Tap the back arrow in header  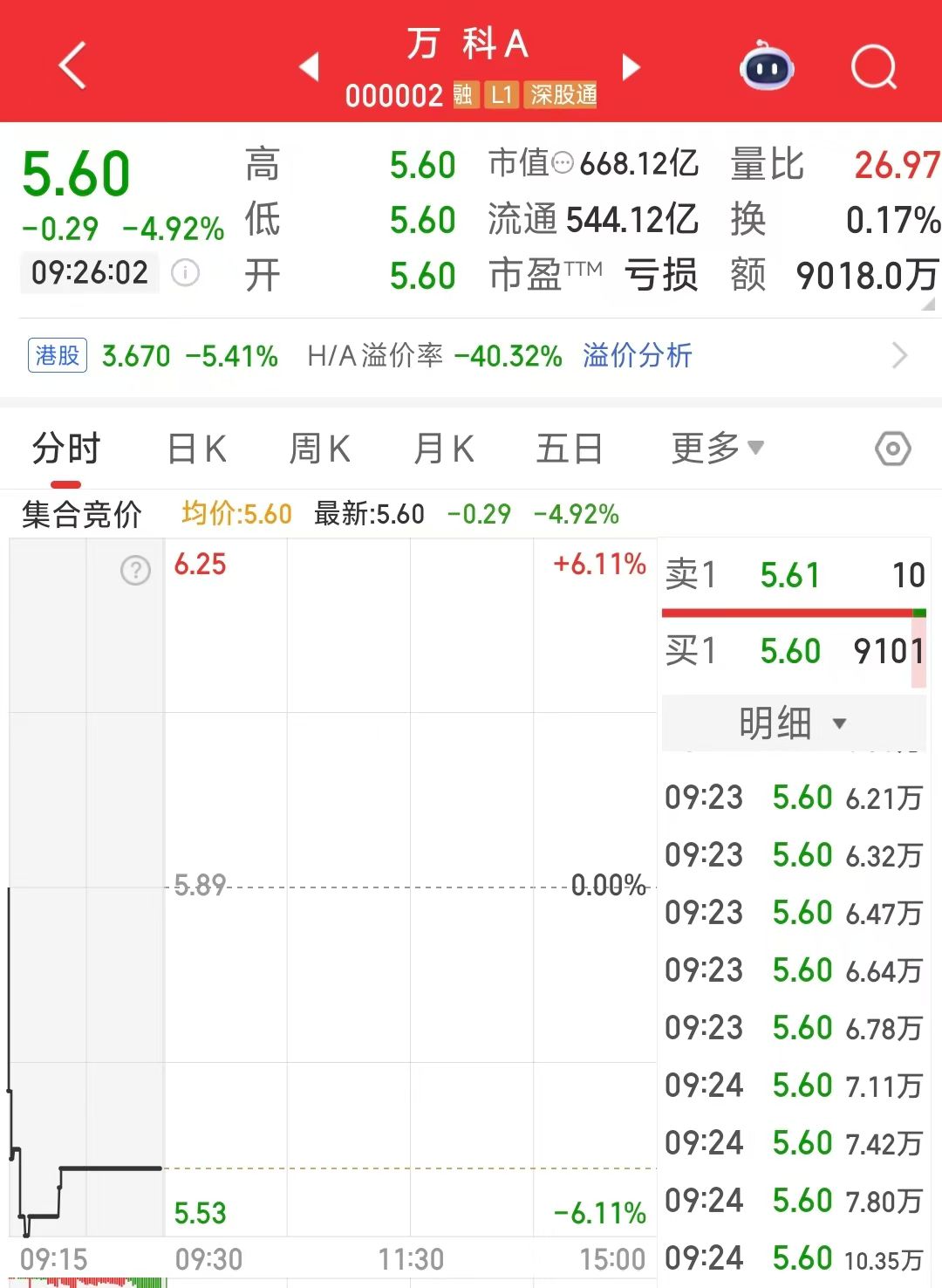click(x=72, y=65)
